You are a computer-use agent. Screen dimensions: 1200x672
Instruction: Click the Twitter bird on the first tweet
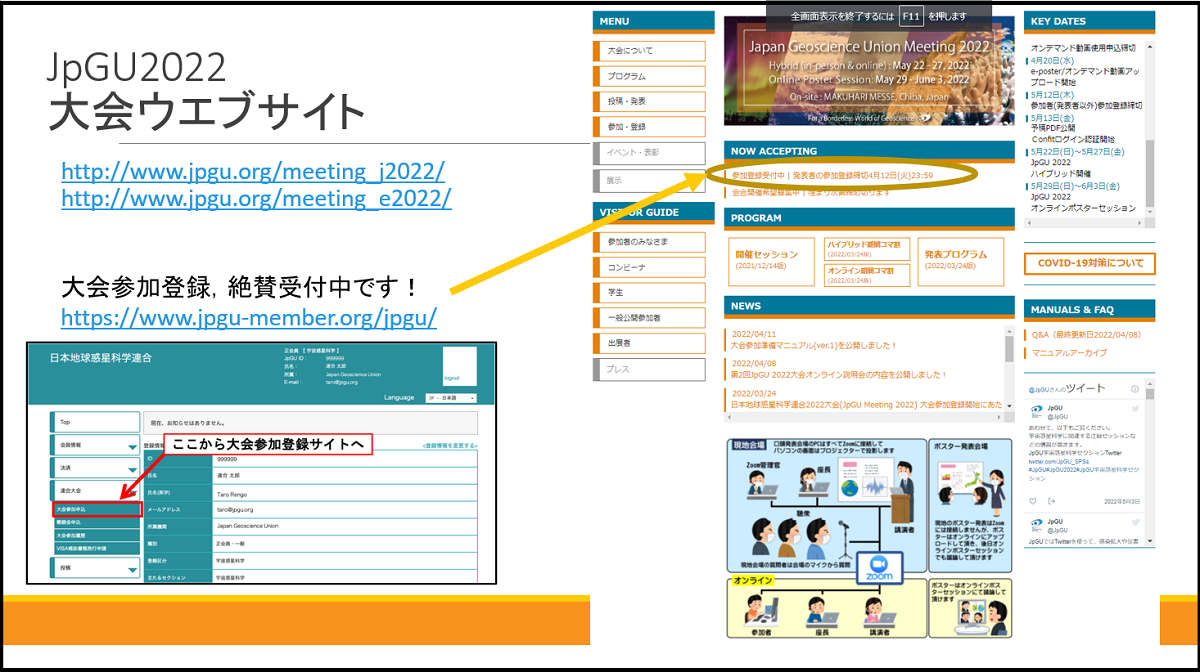1136,410
